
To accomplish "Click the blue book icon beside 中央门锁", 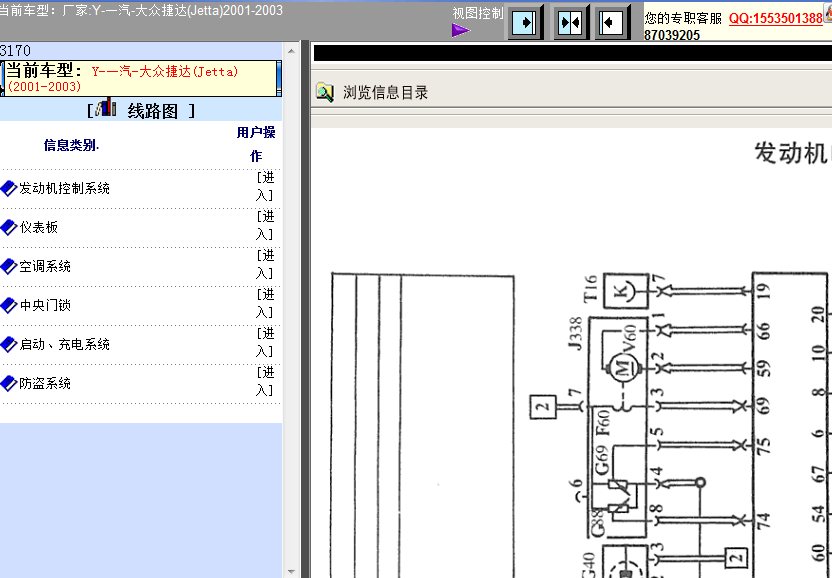I will (x=9, y=306).
